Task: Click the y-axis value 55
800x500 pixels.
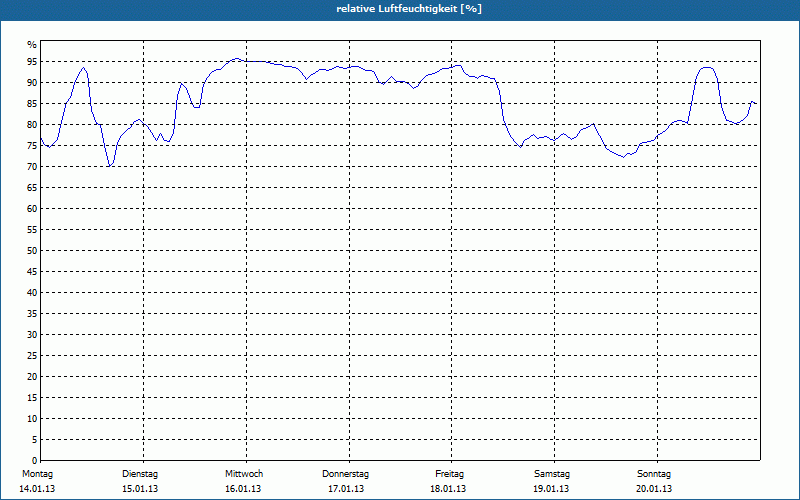Action: coord(32,230)
